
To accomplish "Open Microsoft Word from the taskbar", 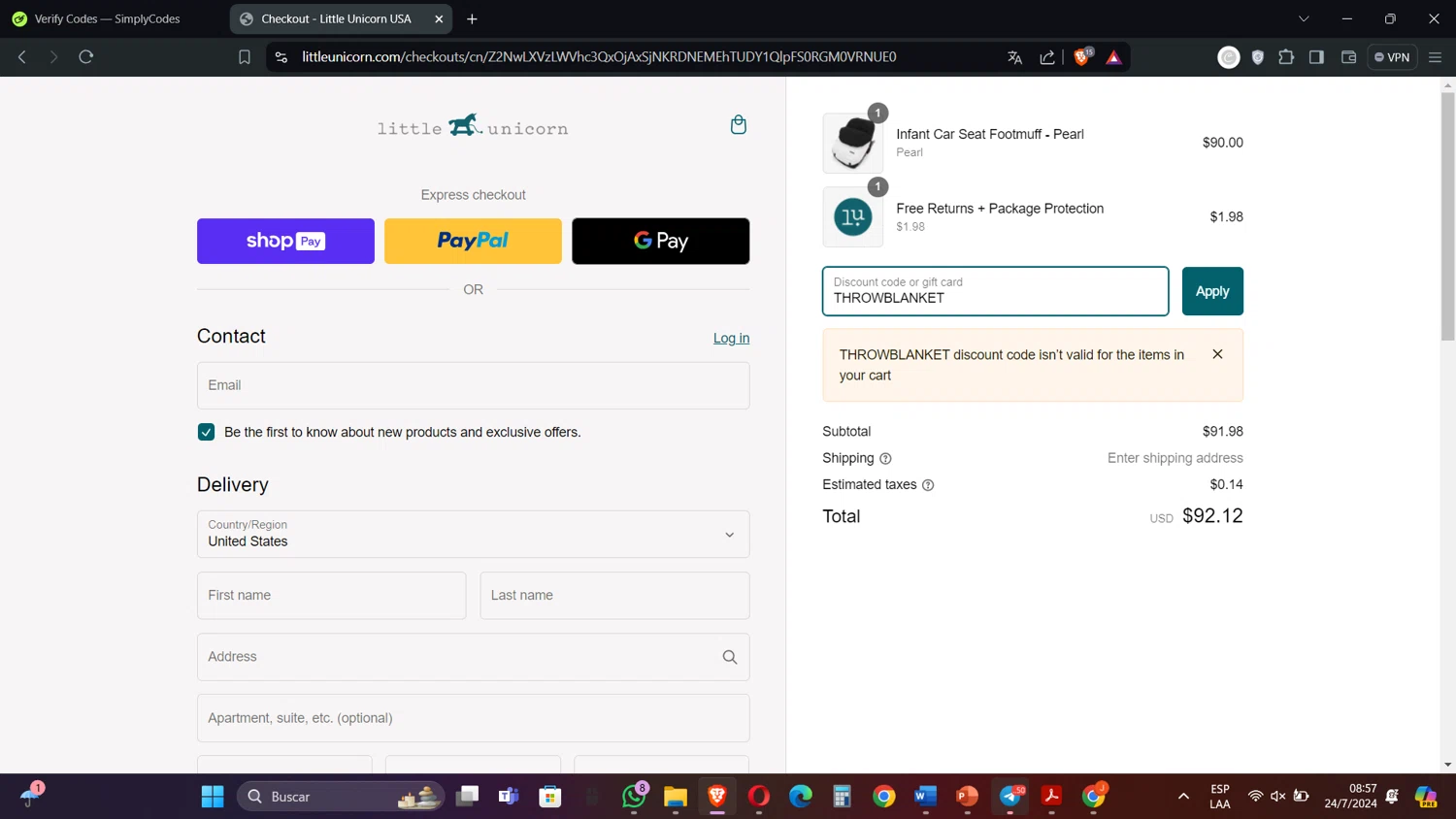I will [x=925, y=797].
